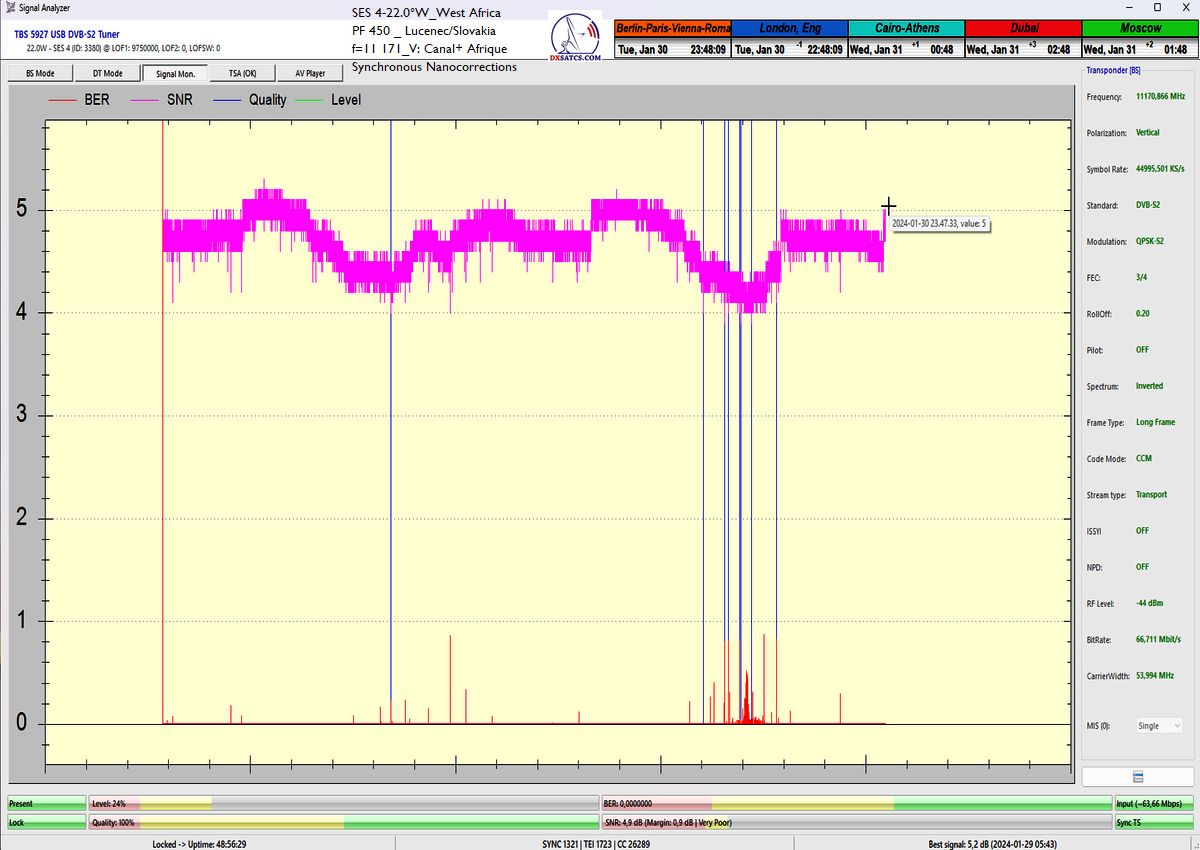Click the Frequency value 11170,866 MHz
Screen dimensions: 1200x850
1160,96
